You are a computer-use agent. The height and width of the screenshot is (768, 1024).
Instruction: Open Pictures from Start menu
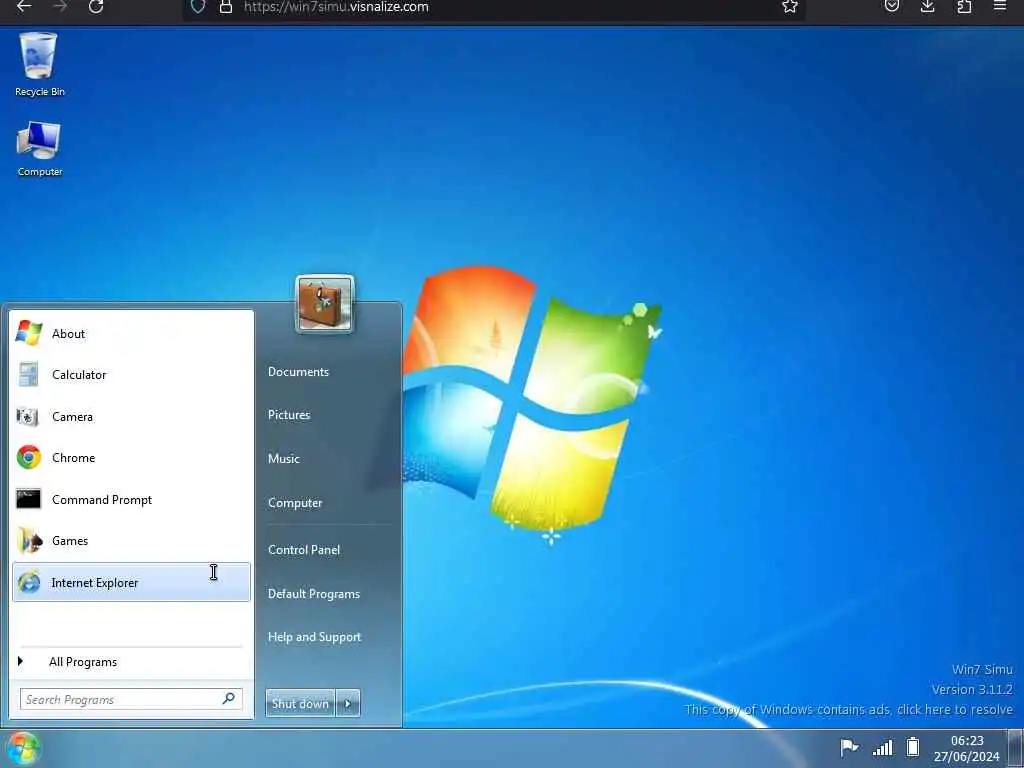[x=289, y=415]
